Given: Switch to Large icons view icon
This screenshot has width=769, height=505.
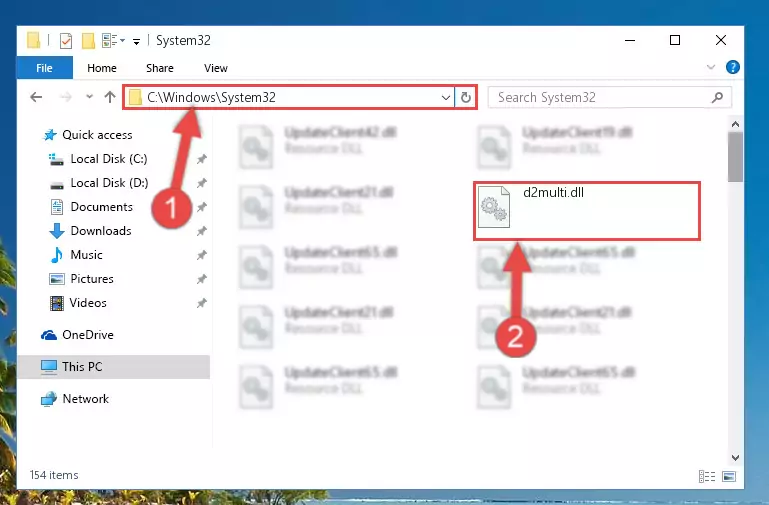Looking at the screenshot, I should click(729, 477).
